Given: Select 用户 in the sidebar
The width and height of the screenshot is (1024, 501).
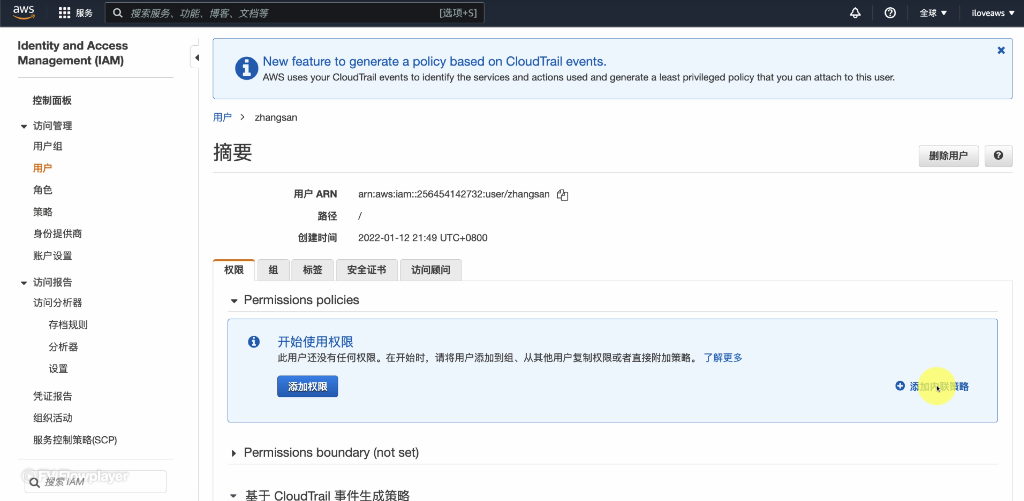Looking at the screenshot, I should [42, 168].
